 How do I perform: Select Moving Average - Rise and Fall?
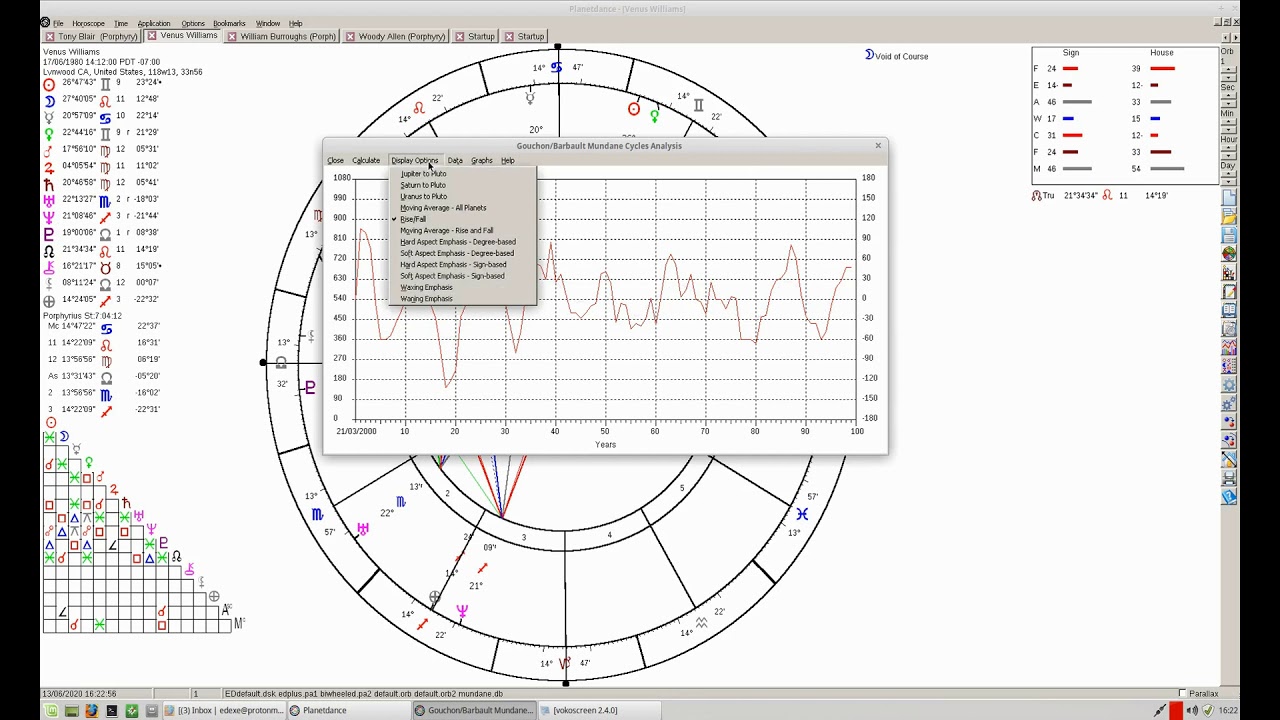tap(446, 231)
